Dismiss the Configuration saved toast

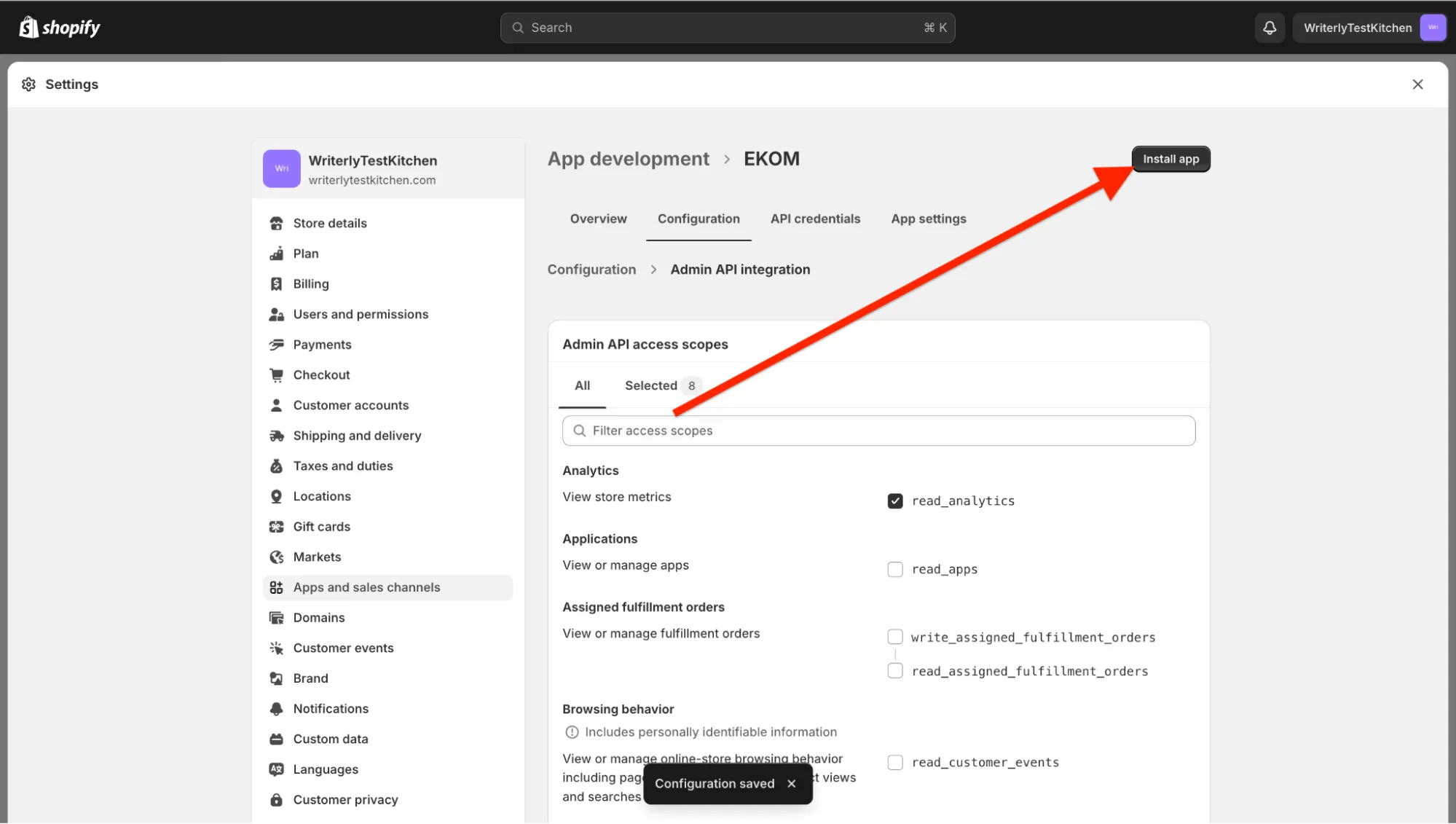791,784
